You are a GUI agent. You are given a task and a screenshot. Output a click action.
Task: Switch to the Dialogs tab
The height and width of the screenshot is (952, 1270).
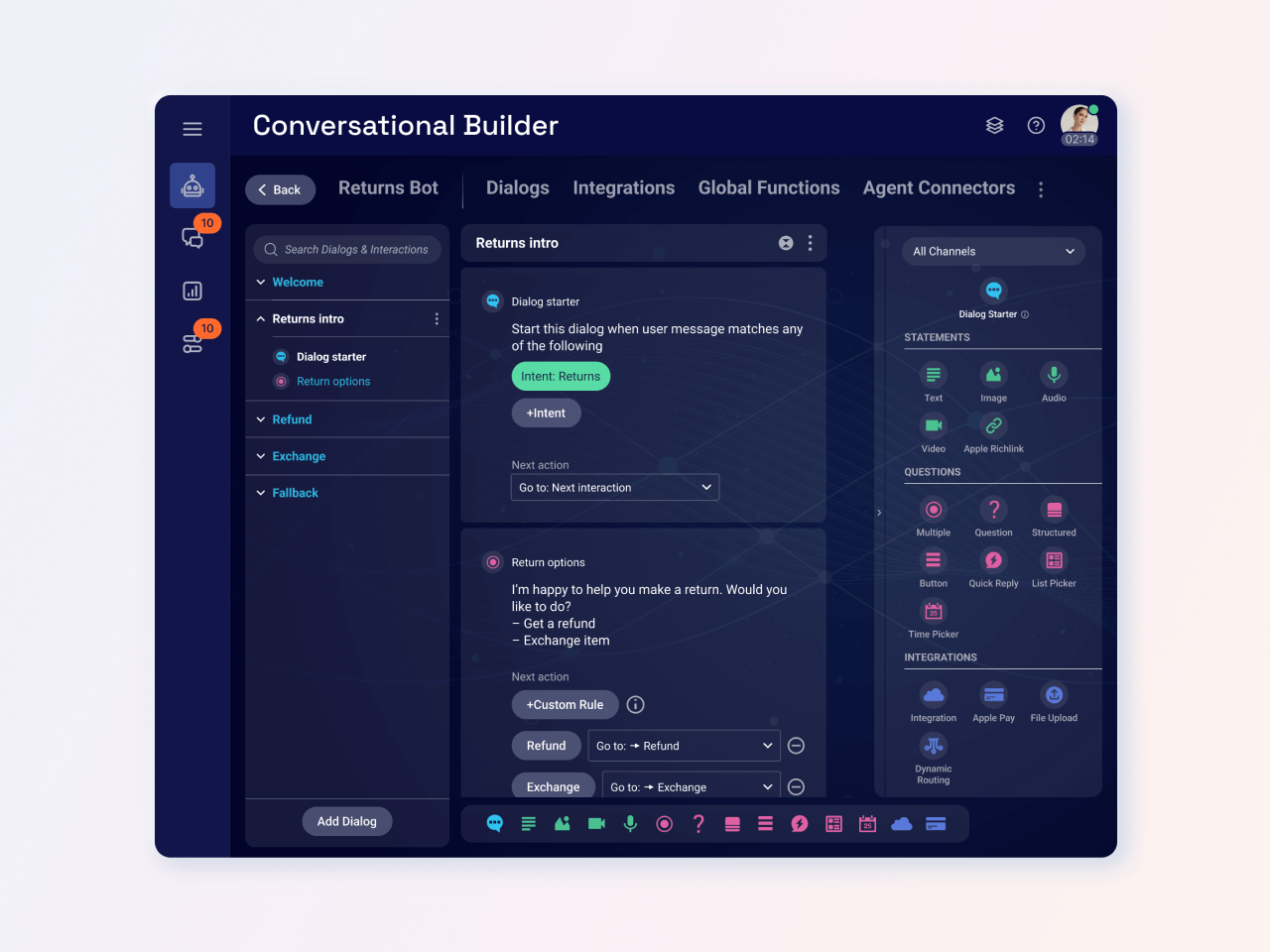[518, 188]
